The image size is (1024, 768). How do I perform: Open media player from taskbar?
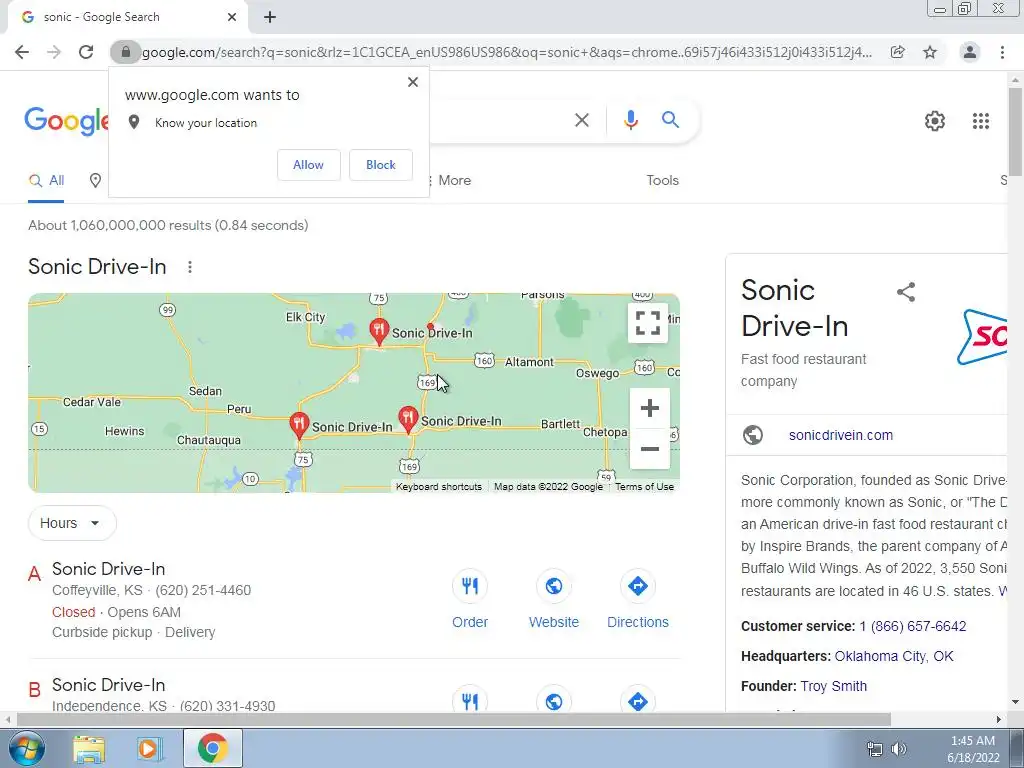[x=150, y=748]
